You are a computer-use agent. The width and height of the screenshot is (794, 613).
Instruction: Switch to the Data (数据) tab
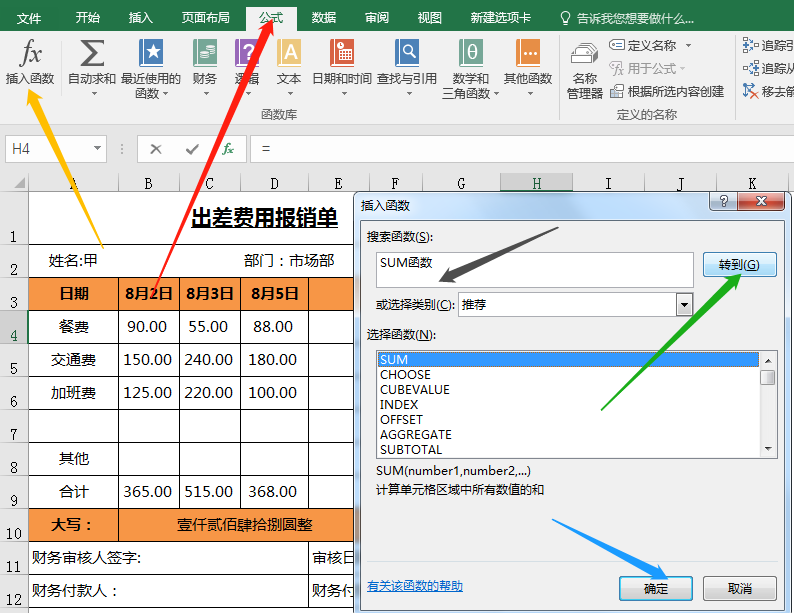tap(324, 18)
